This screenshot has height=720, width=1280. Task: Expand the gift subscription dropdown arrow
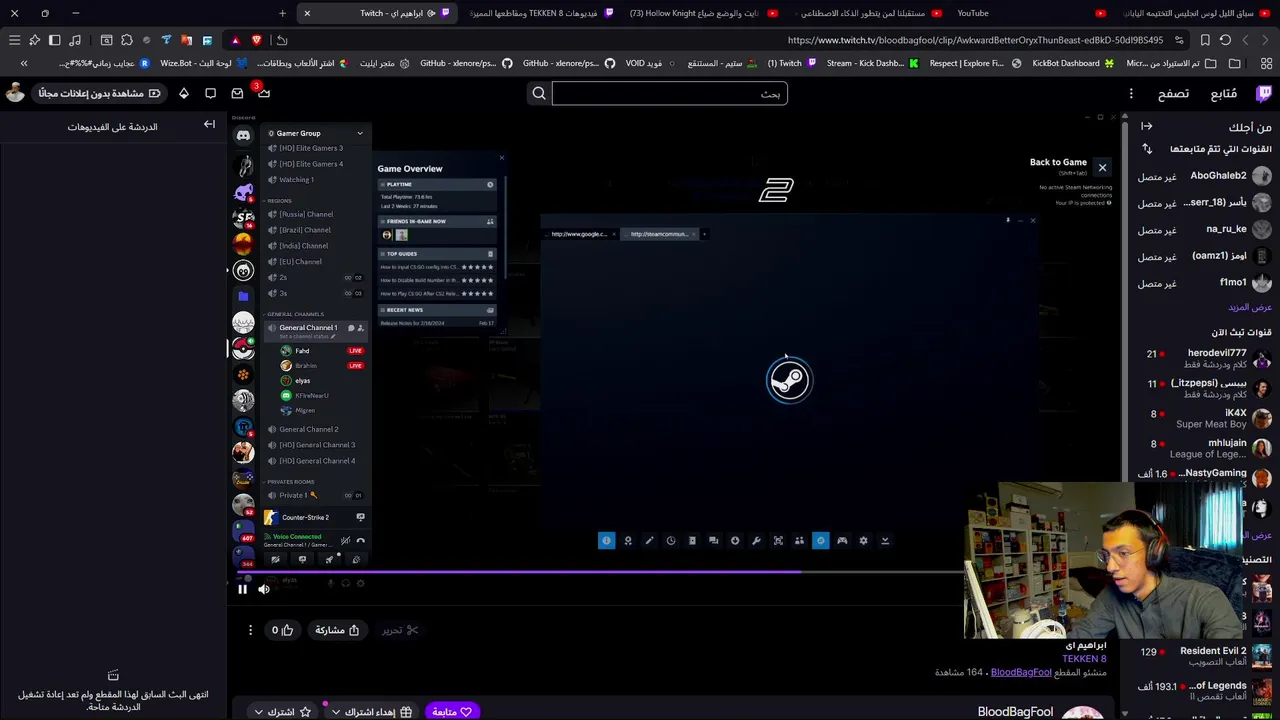pos(335,712)
